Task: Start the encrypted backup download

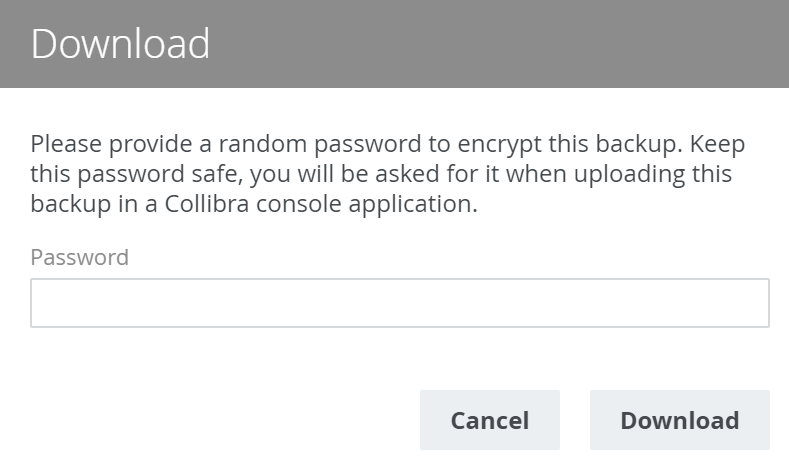Action: click(x=679, y=420)
